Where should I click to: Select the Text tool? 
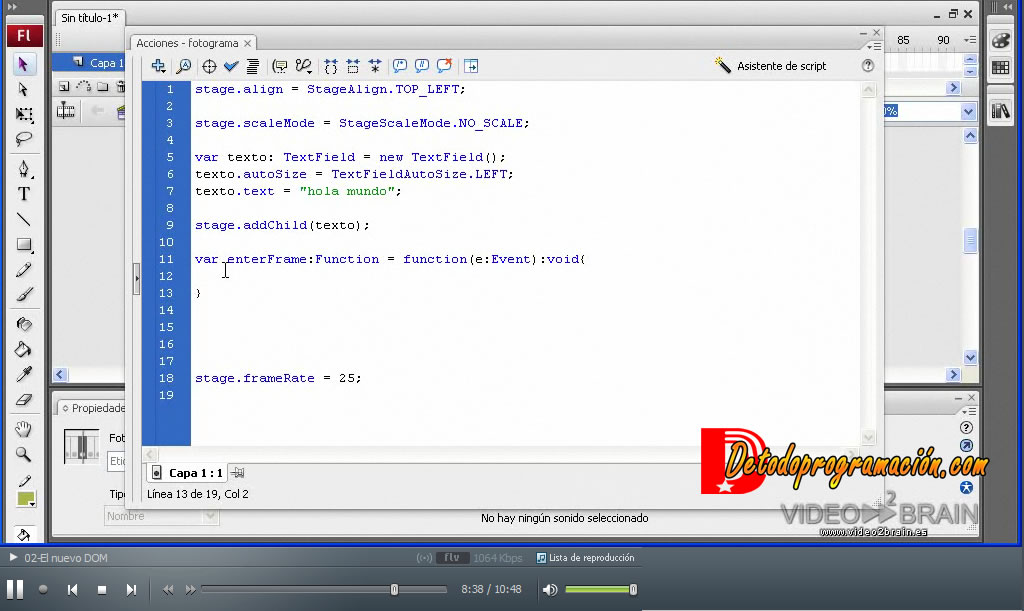coord(24,193)
